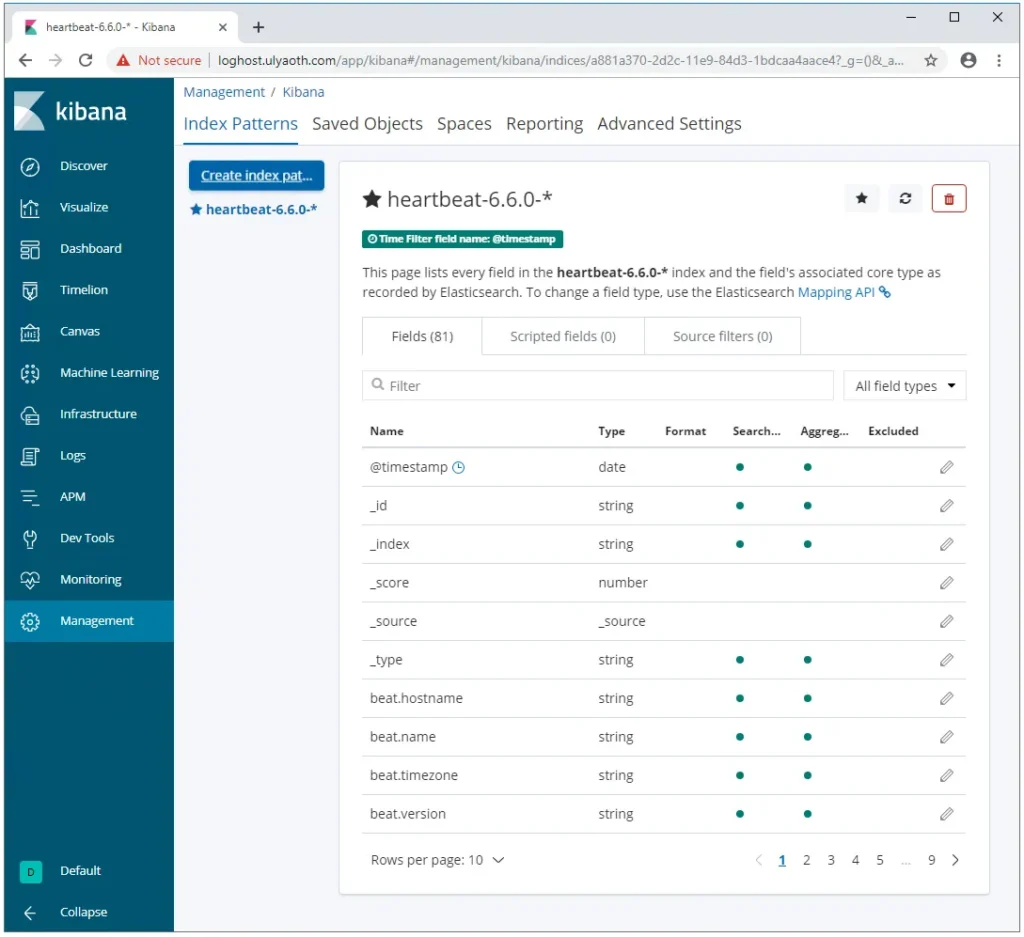Select the Saved Objects tab

367,124
